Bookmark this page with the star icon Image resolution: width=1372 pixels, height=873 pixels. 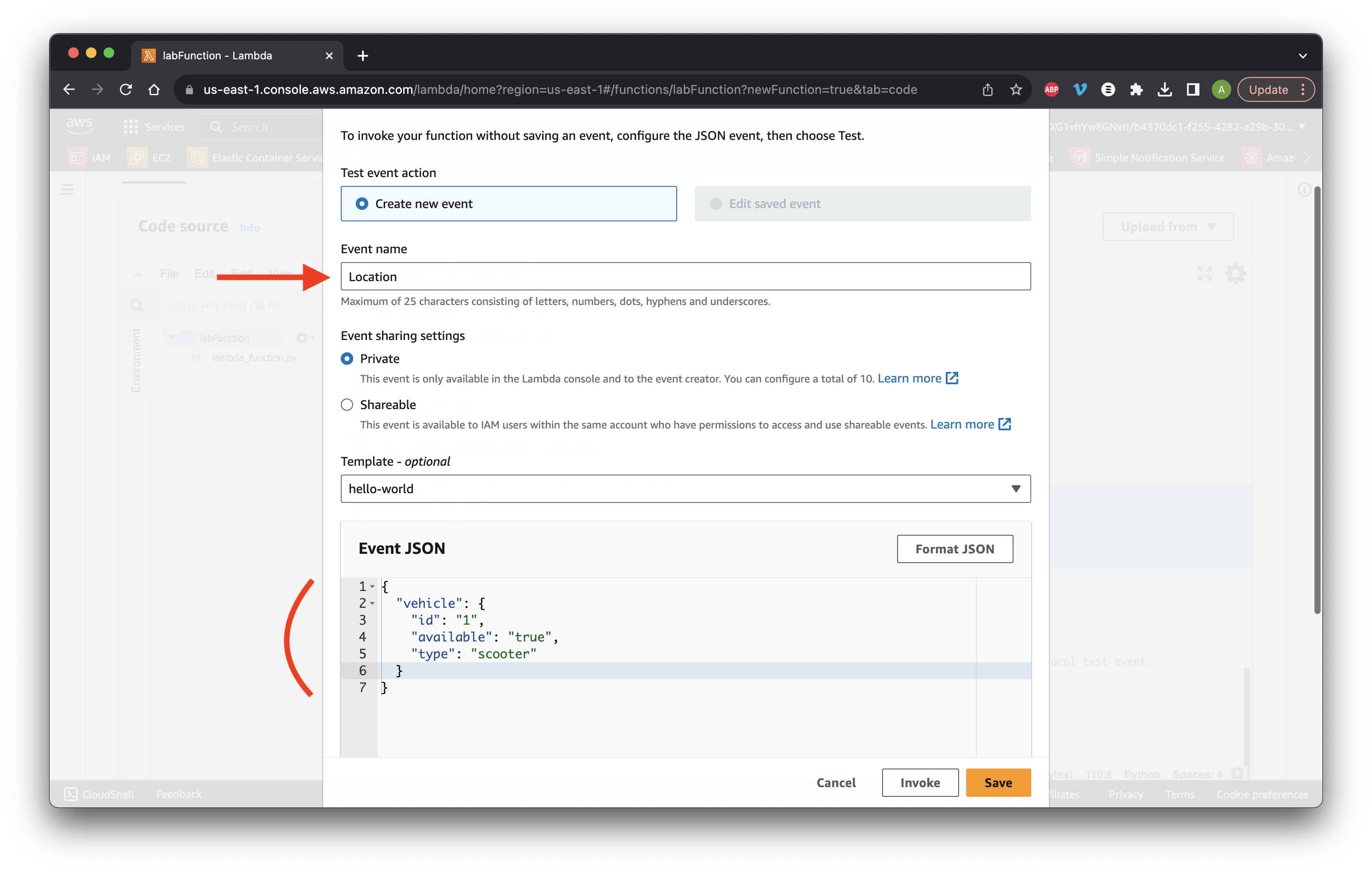(x=1016, y=89)
